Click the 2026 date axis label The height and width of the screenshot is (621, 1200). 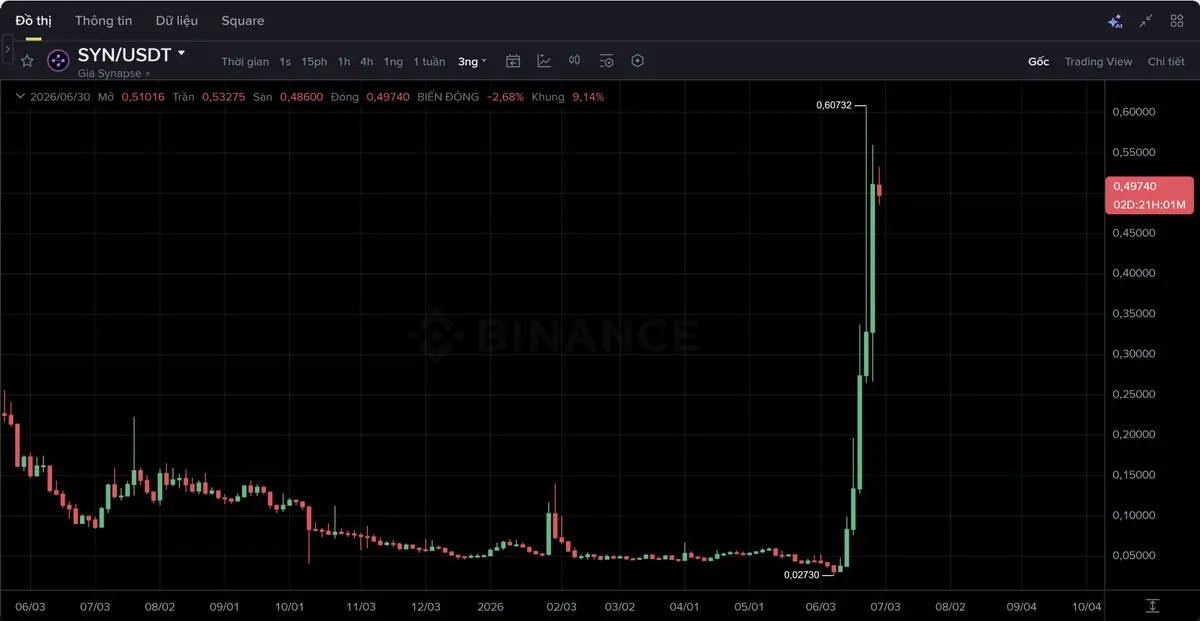pyautogui.click(x=491, y=607)
